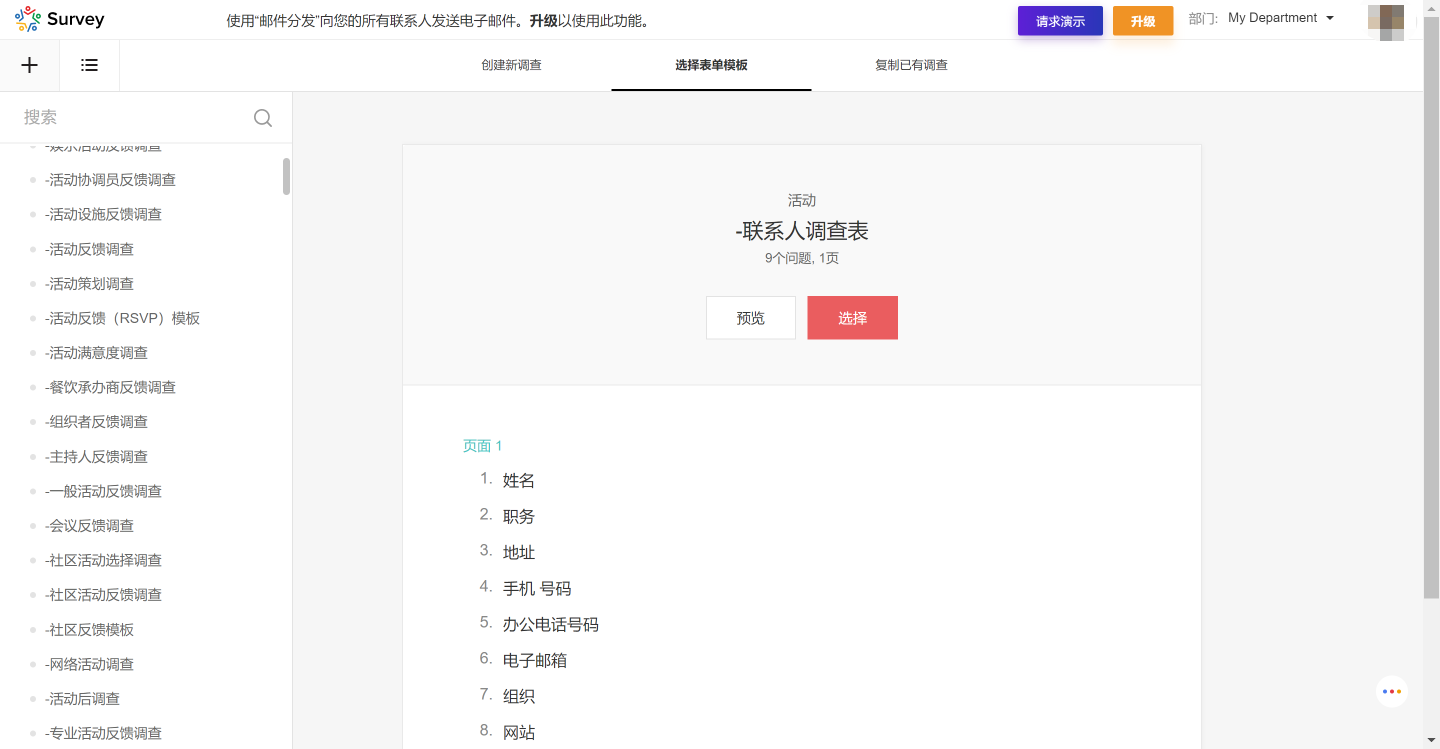
Task: Click the orange 升级 button
Action: 1142,21
